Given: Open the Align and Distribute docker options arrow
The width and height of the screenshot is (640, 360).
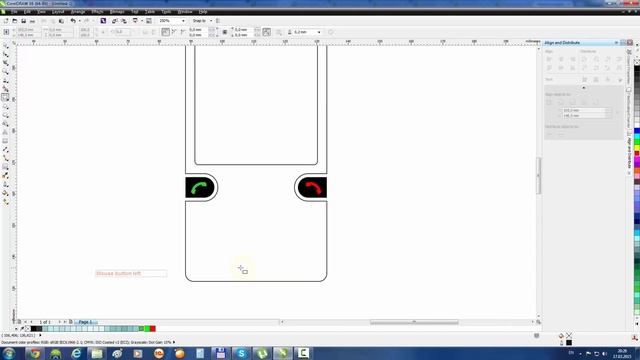Looking at the screenshot, I should (x=616, y=42).
